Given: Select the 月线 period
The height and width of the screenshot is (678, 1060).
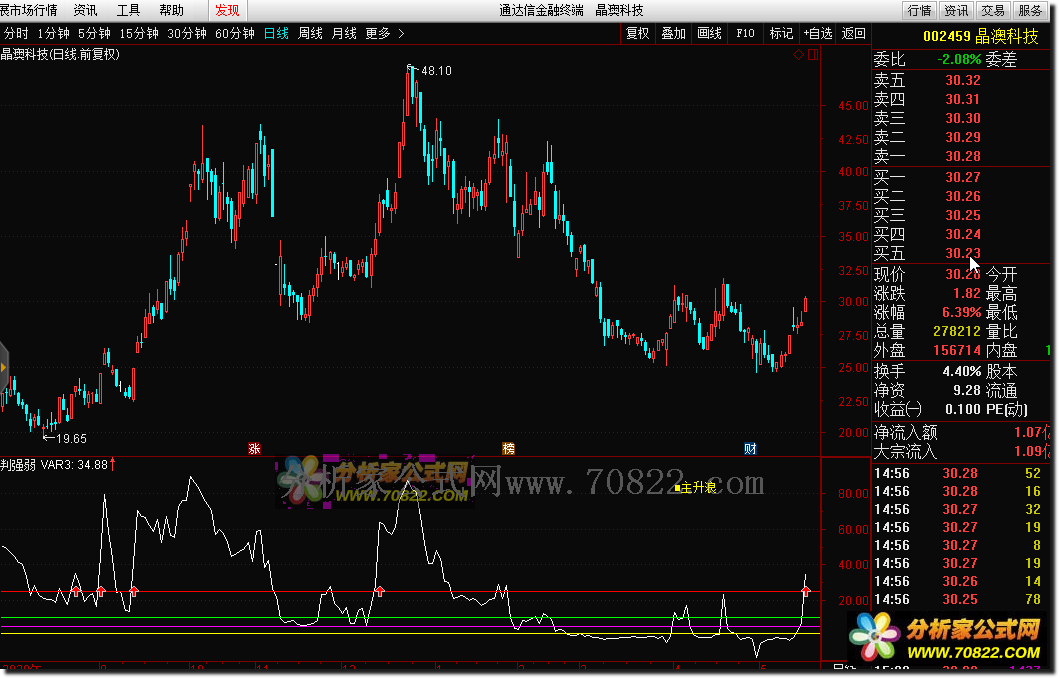Looking at the screenshot, I should click(344, 33).
